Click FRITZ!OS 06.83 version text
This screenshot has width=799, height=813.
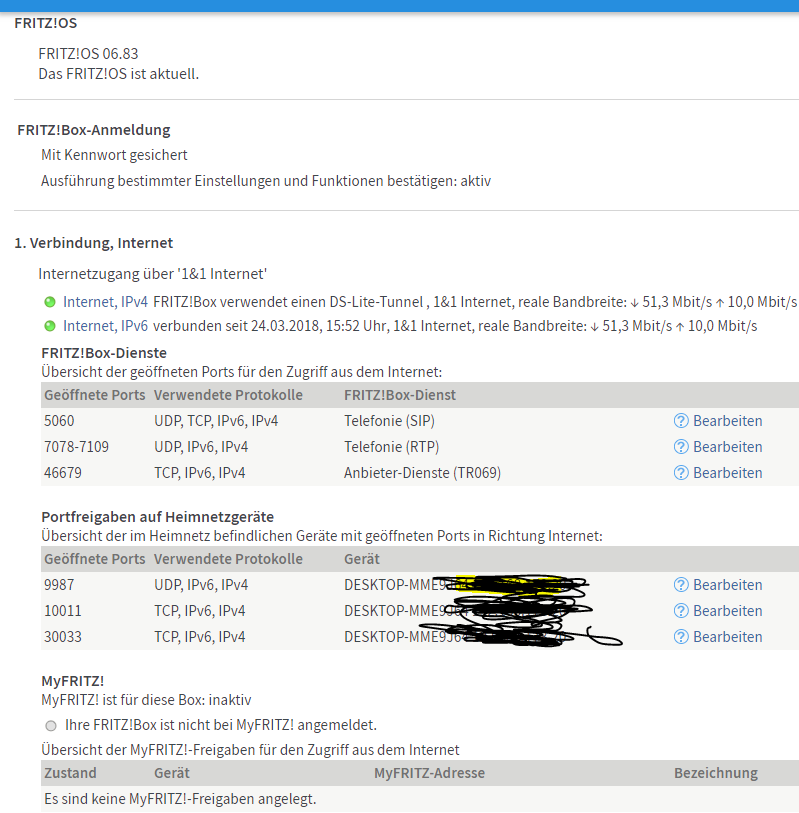point(88,53)
